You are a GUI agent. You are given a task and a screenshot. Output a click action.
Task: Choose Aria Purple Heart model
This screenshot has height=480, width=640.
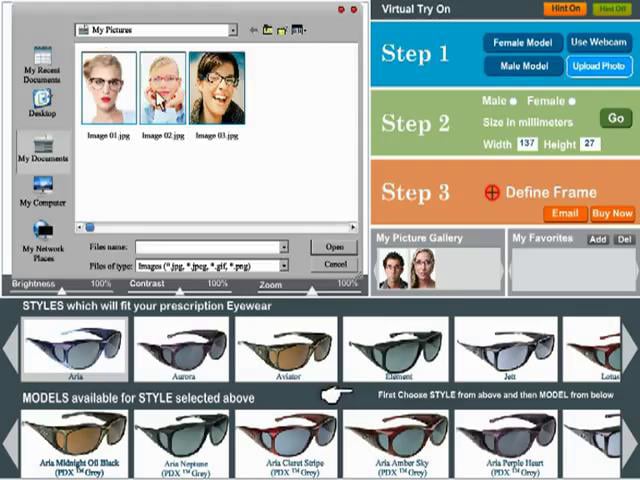pyautogui.click(x=506, y=444)
